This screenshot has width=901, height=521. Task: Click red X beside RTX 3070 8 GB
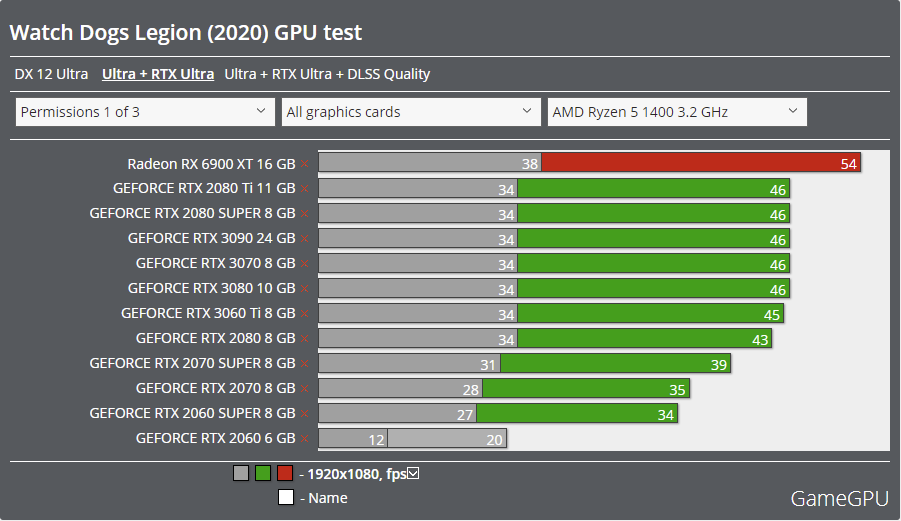coord(305,264)
